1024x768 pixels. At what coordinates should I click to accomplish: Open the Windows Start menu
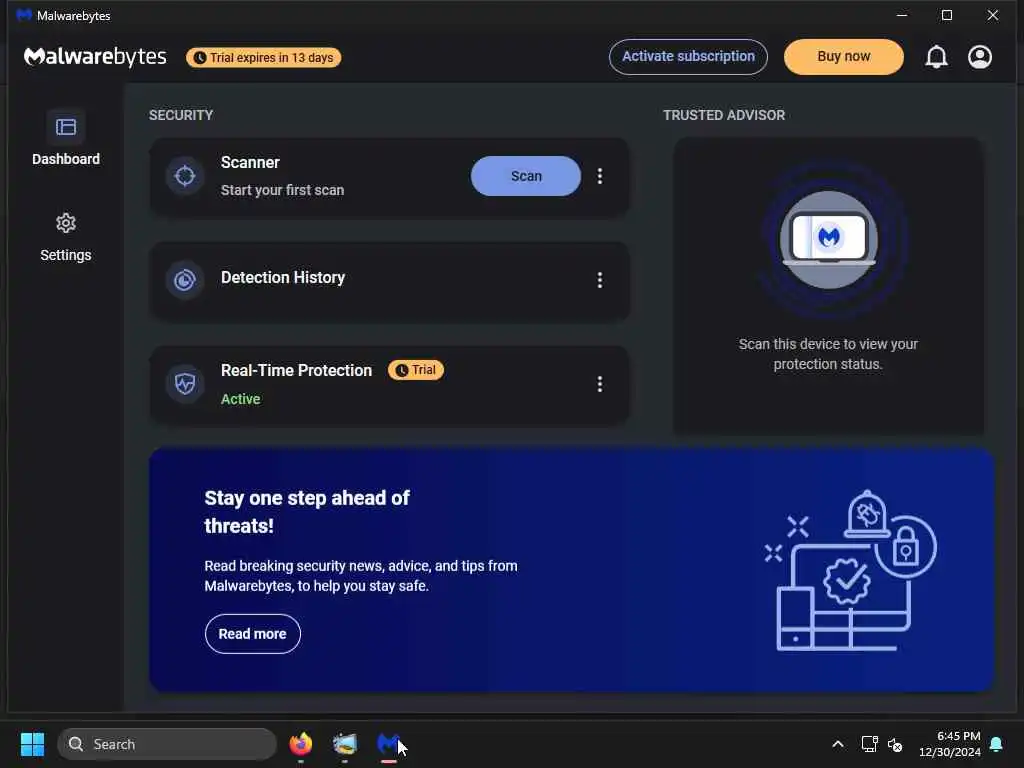click(x=32, y=744)
